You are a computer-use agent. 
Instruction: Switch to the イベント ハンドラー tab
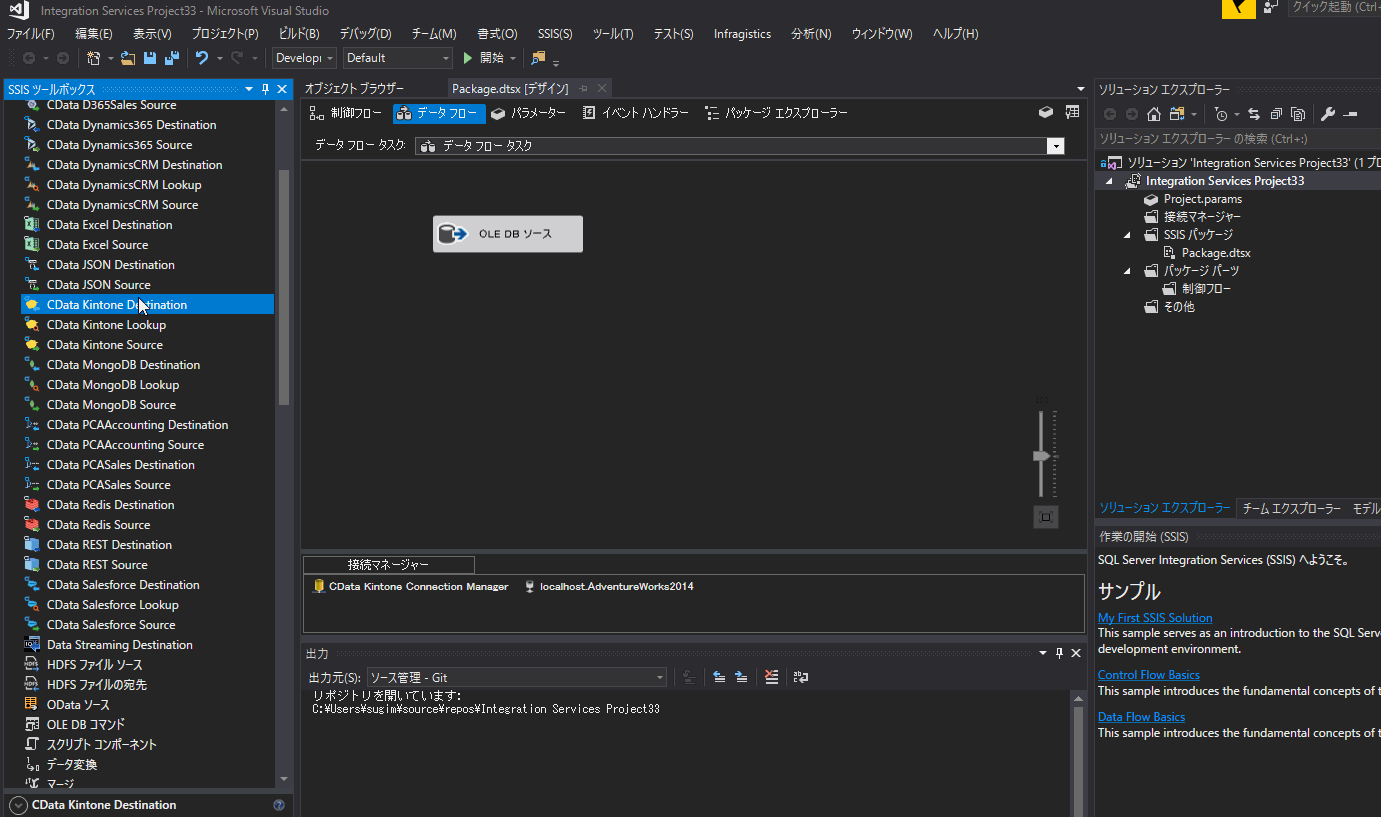(635, 113)
